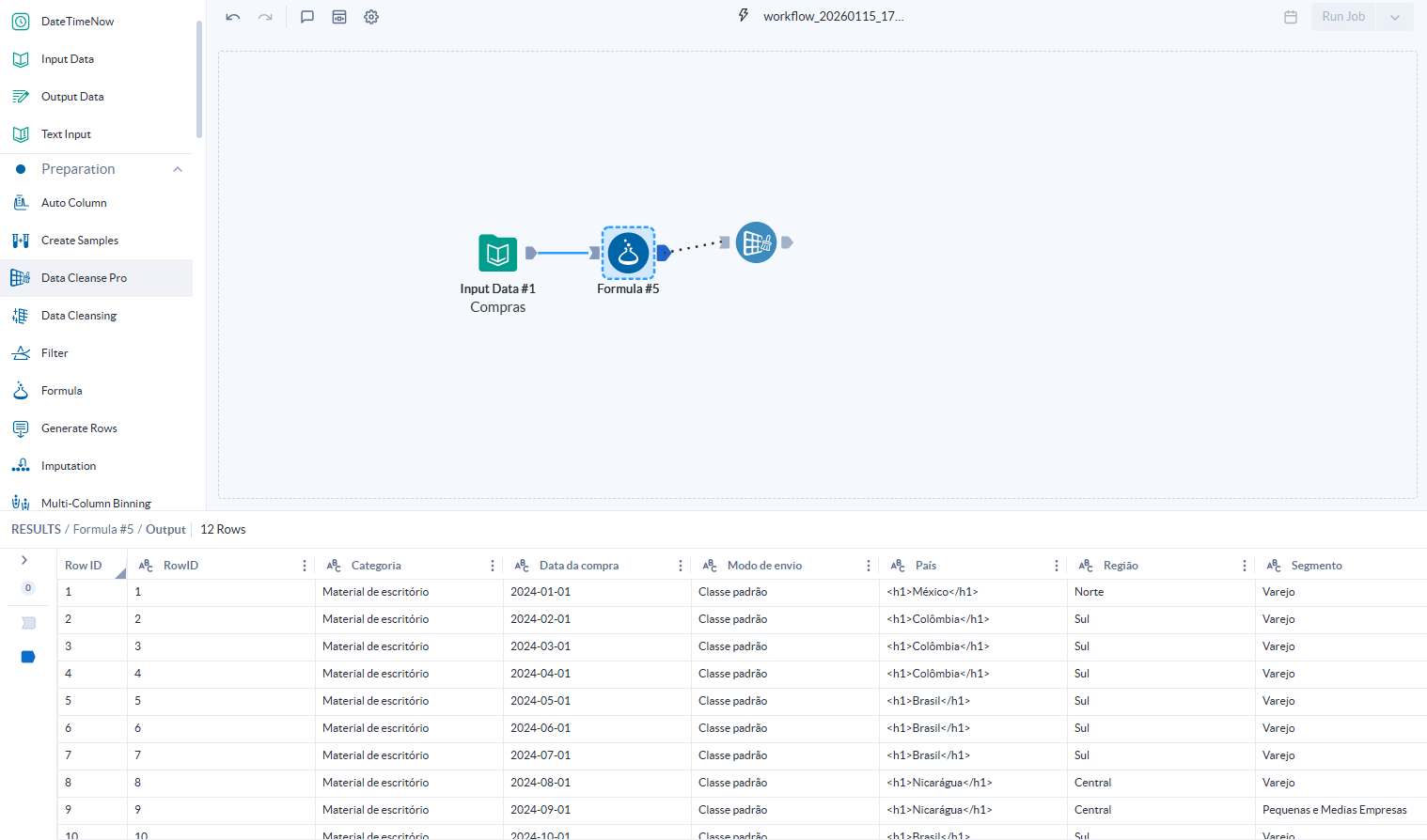Click the tool palette vertical scrollbar
Image resolution: width=1427 pixels, height=840 pixels.
click(198, 80)
